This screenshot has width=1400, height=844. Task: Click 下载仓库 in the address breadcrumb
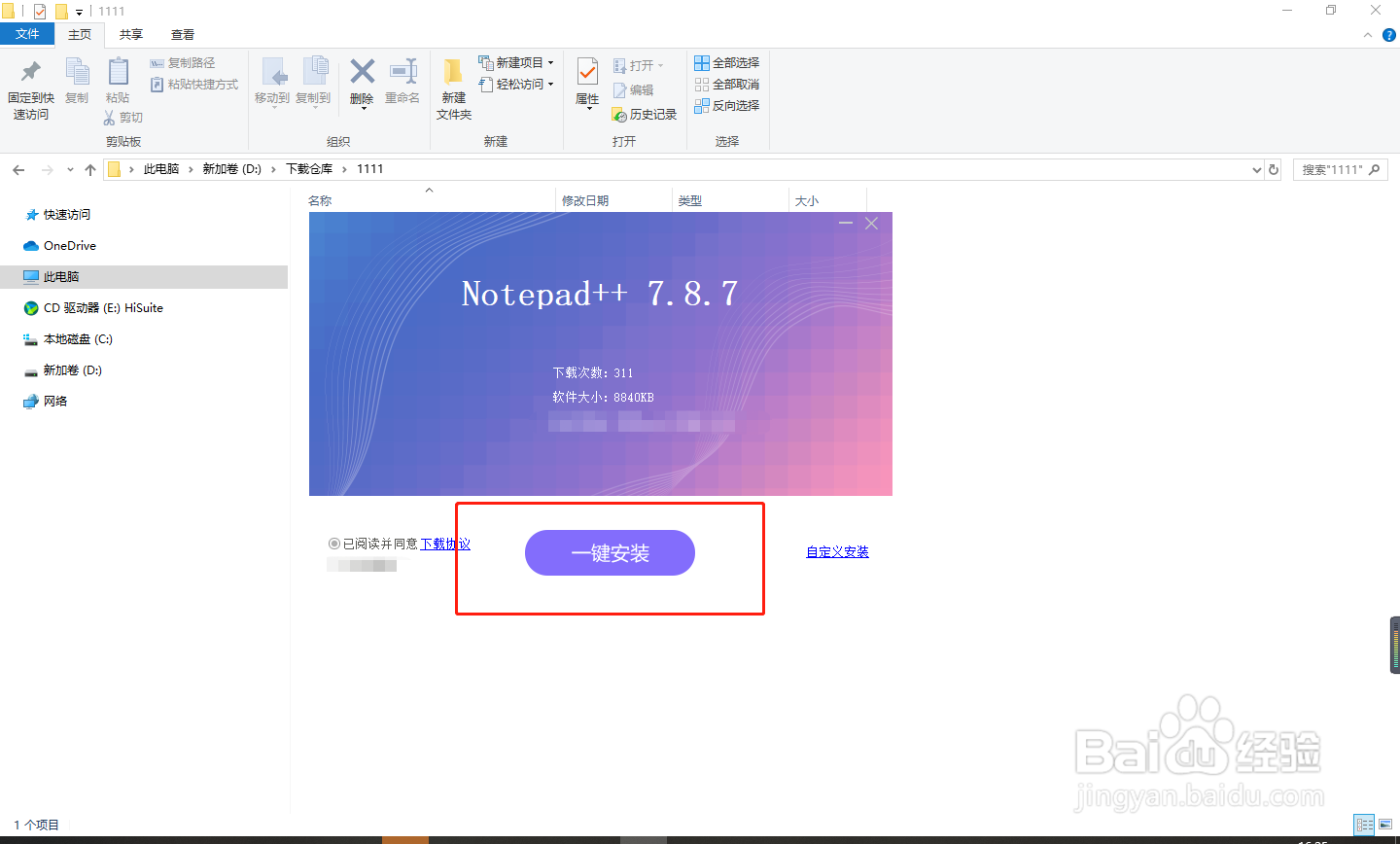[309, 169]
